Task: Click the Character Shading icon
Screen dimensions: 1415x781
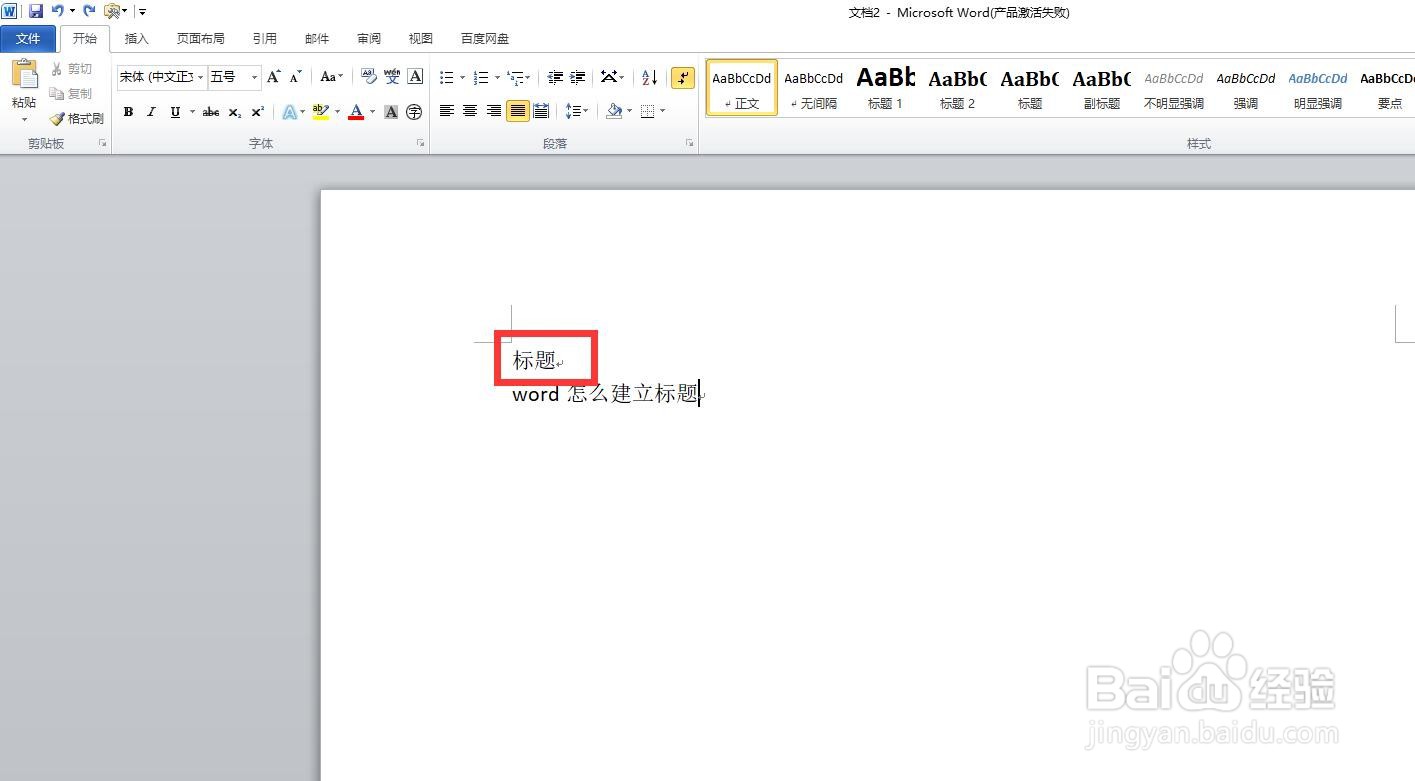Action: pos(391,112)
